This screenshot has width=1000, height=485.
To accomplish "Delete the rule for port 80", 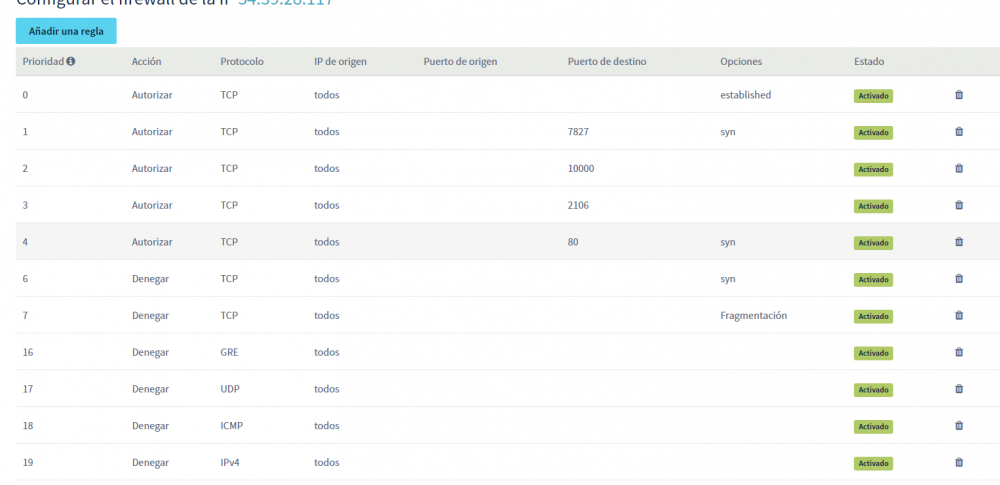I will [x=959, y=242].
